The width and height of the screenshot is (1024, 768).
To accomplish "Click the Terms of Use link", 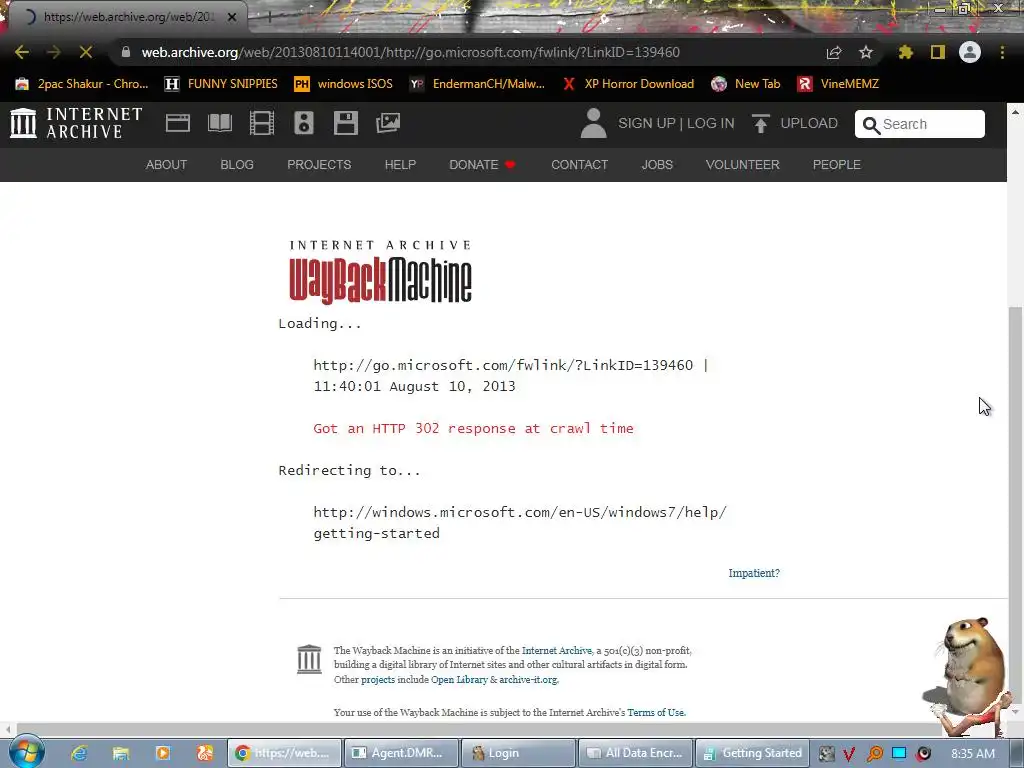I will (x=656, y=712).
